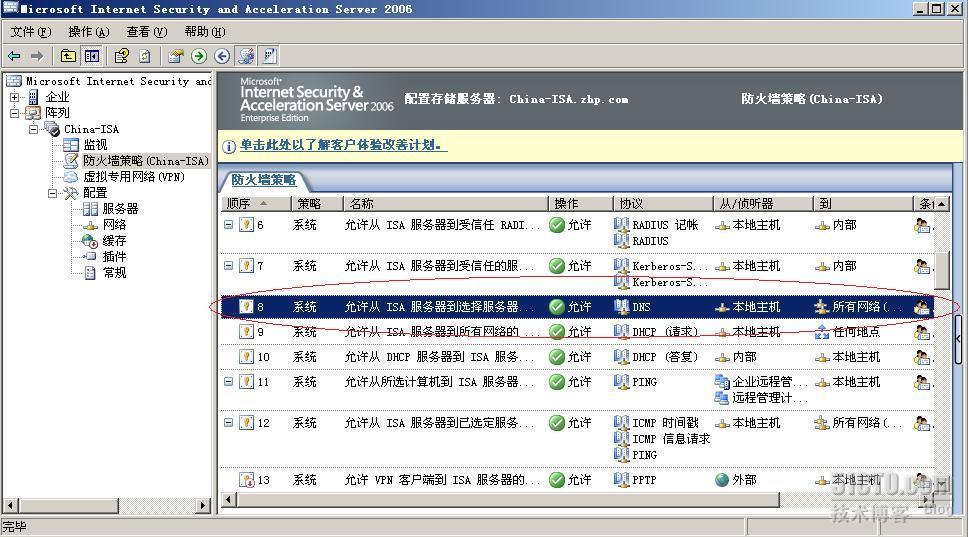Click RADIUS 记帐 protocol in rule 6
The image size is (968, 537).
(x=666, y=225)
